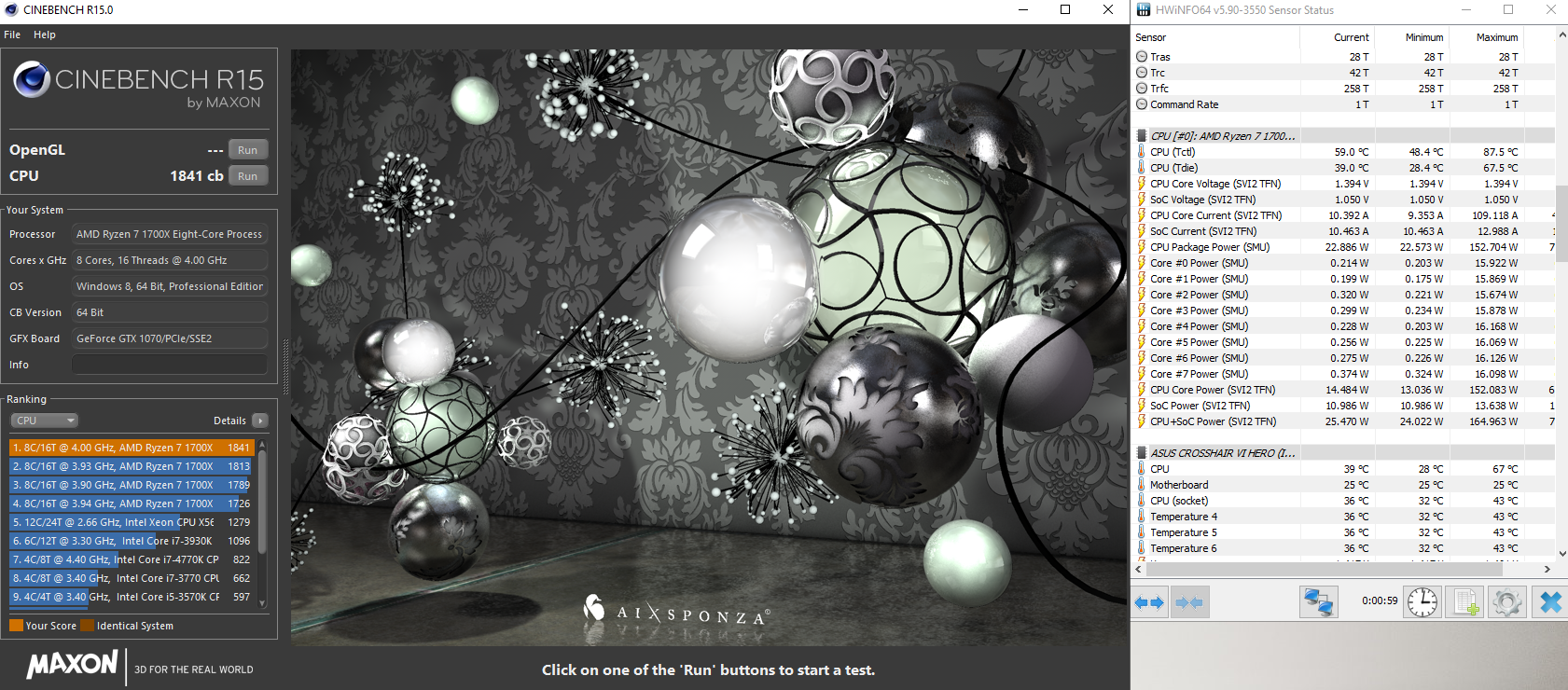Image resolution: width=1568 pixels, height=690 pixels.
Task: Click the chip icon of the CPU [#0] group
Action: coord(1142,136)
